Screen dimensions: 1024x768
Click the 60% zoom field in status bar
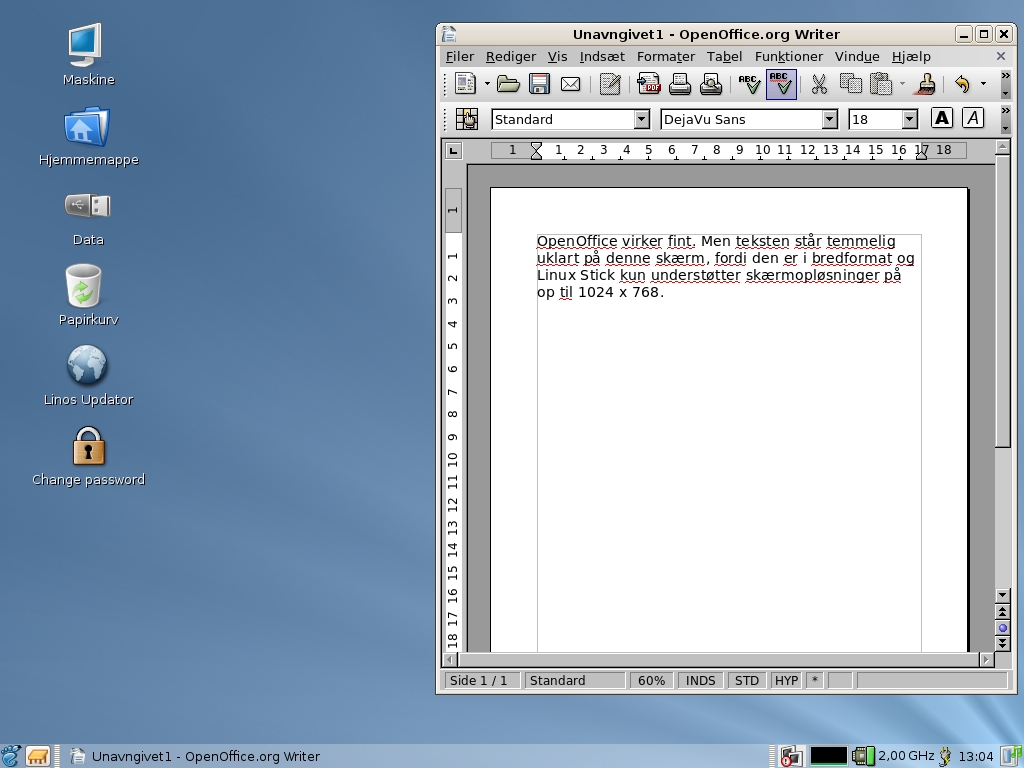651,680
